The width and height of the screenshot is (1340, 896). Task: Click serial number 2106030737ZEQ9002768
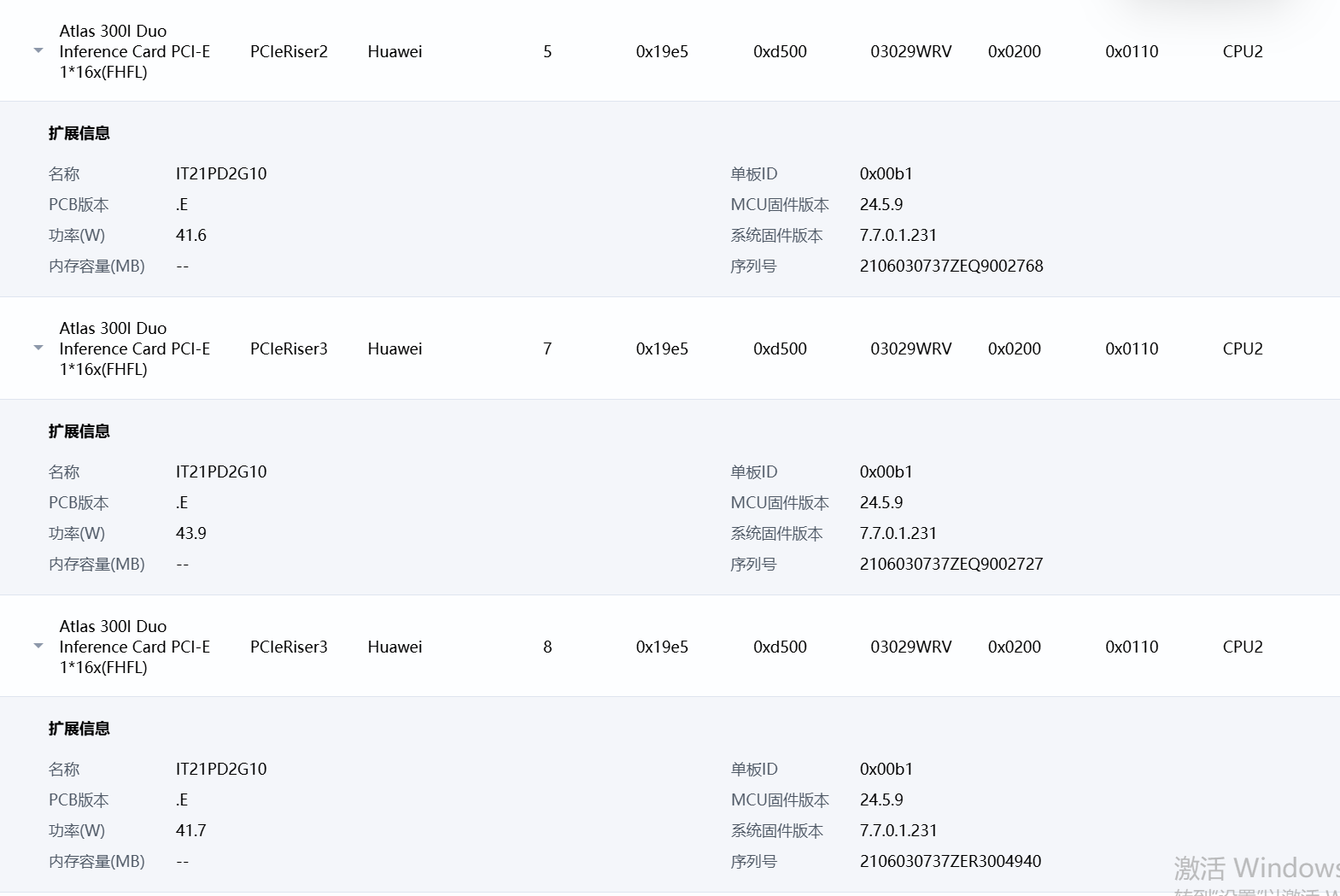951,266
